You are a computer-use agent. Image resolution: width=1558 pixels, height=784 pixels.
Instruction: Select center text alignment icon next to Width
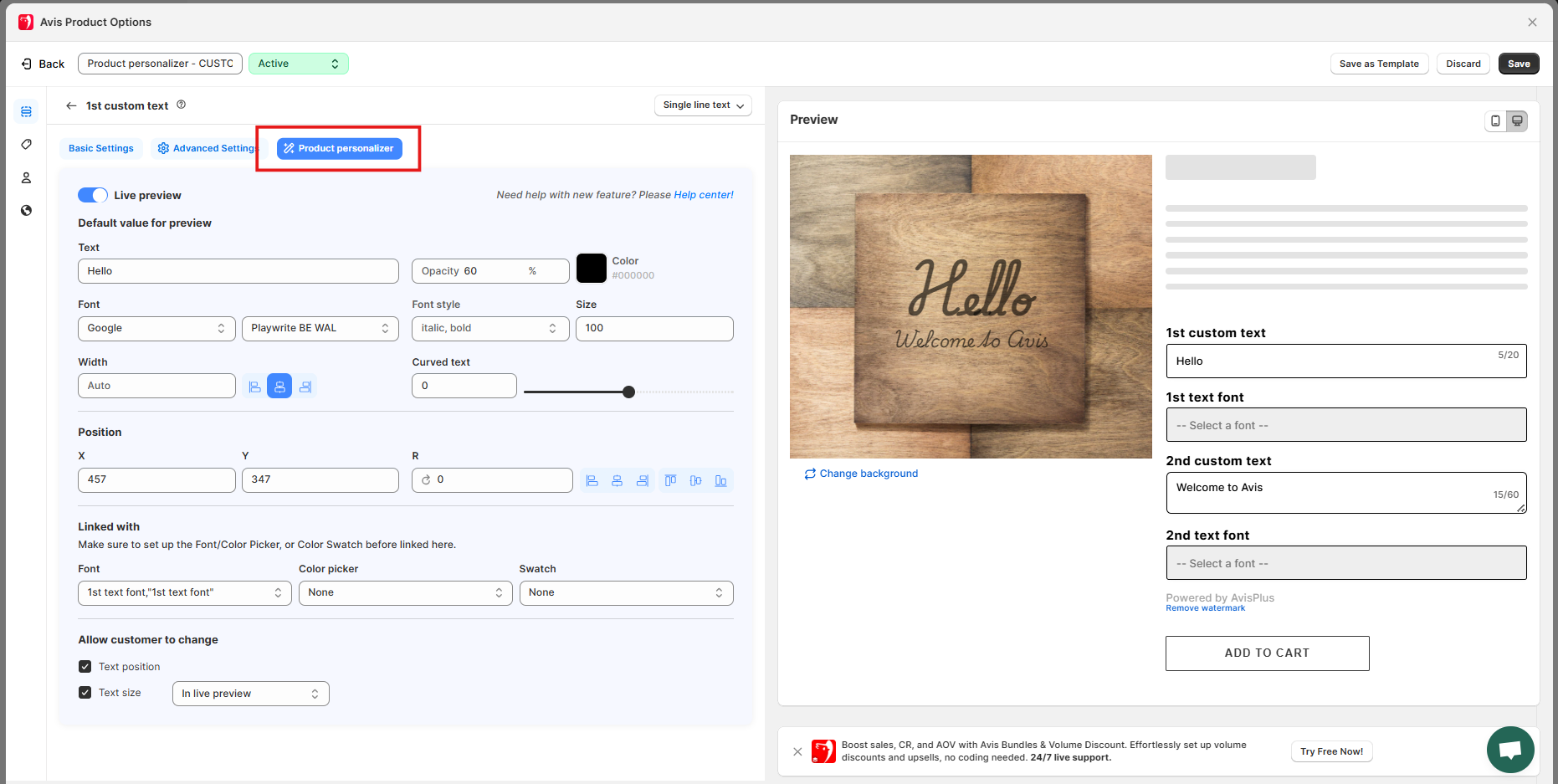[279, 387]
